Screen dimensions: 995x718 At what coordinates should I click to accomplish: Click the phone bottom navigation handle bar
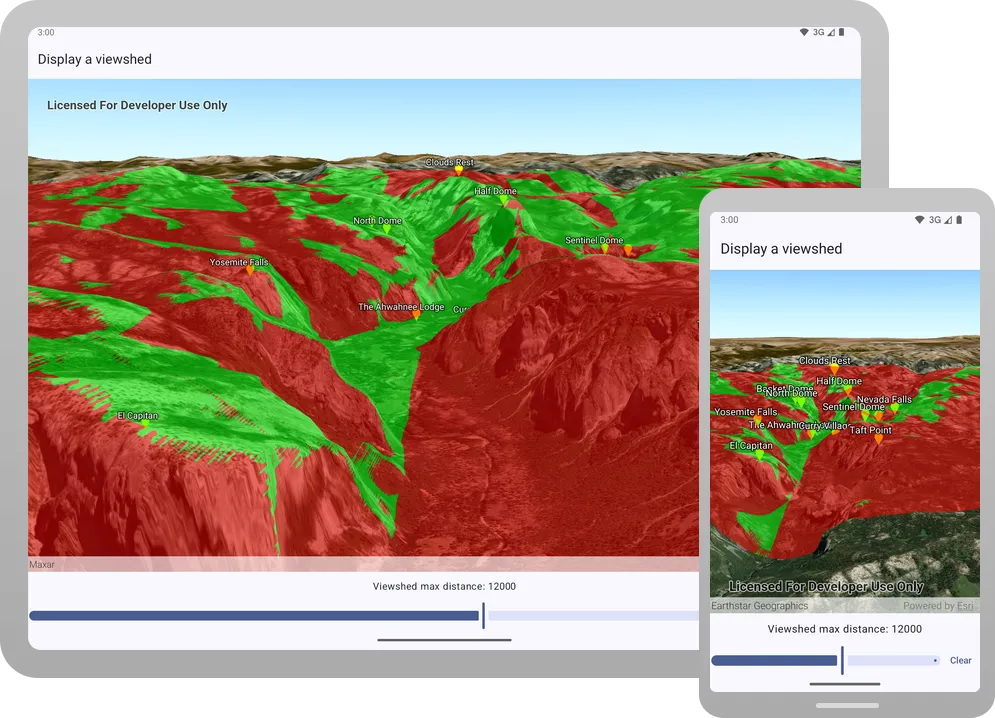click(x=845, y=684)
